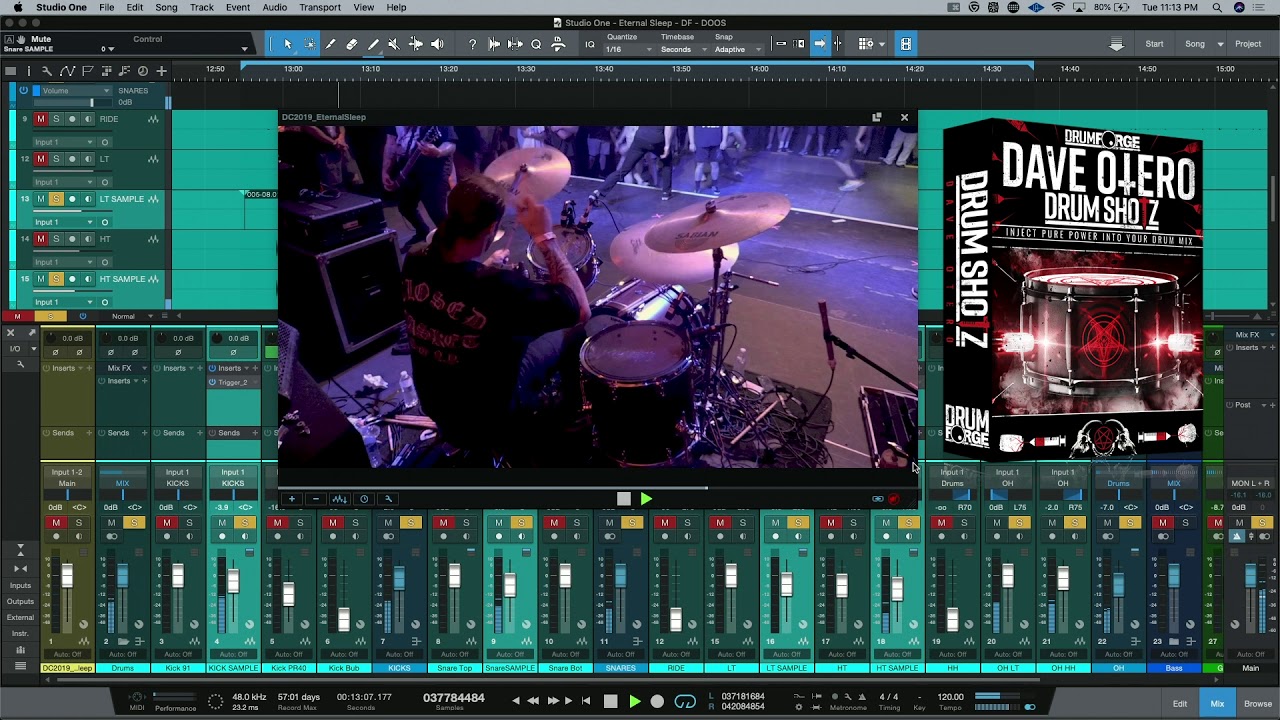The width and height of the screenshot is (1280, 720).
Task: Solo the LT track
Action: pos(56,159)
